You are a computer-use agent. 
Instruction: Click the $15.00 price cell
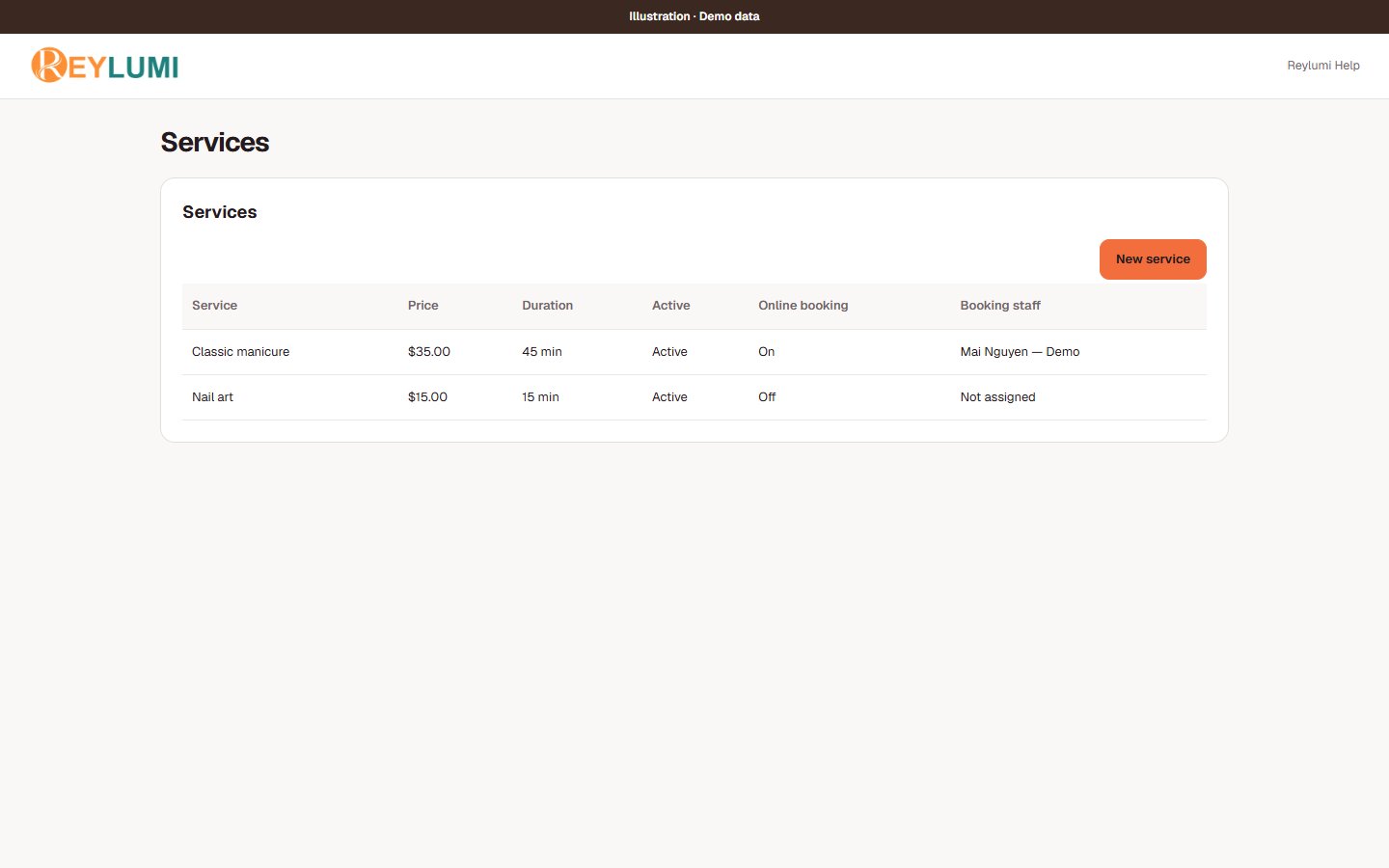coord(427,397)
